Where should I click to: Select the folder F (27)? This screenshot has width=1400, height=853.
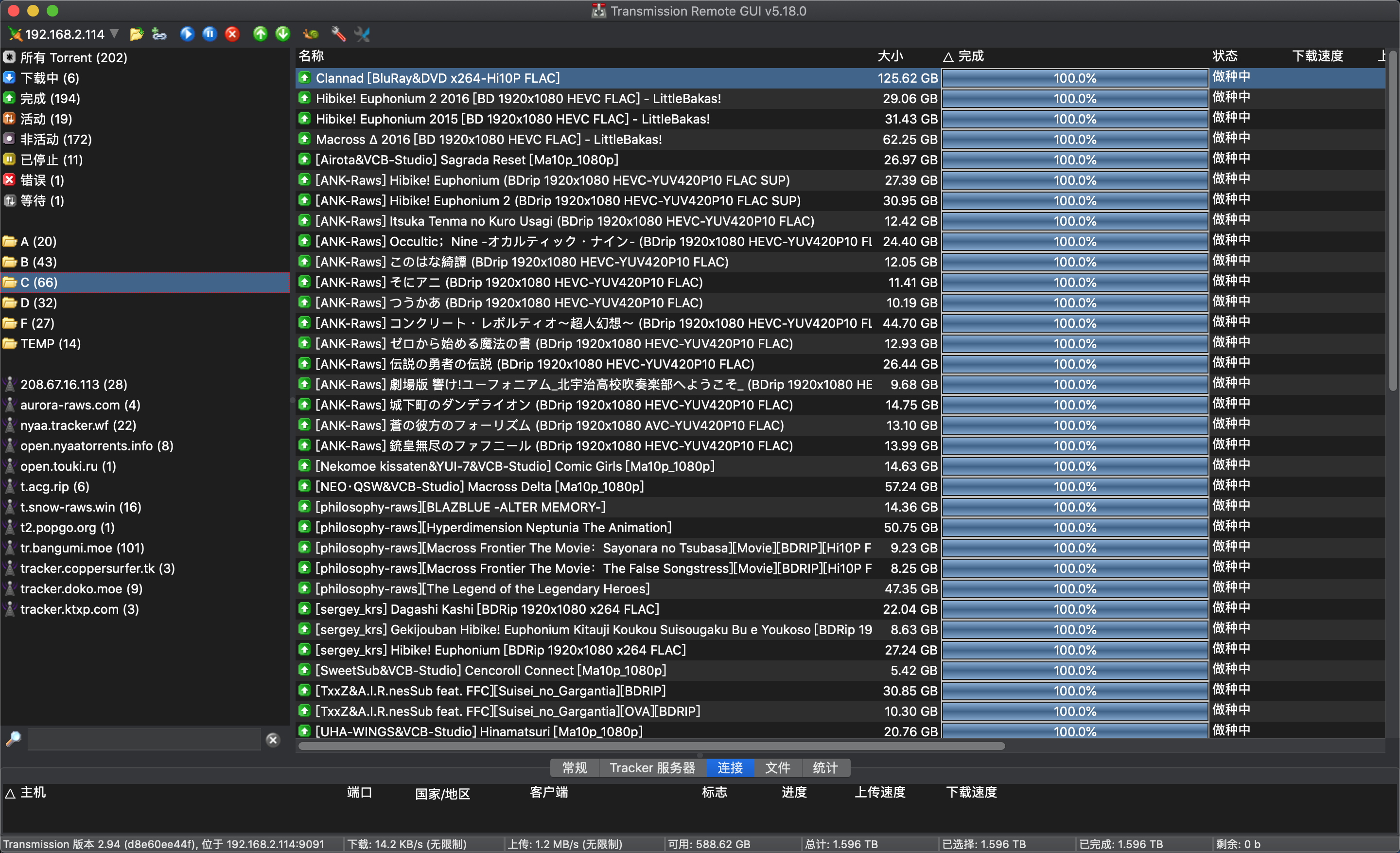pyautogui.click(x=37, y=323)
